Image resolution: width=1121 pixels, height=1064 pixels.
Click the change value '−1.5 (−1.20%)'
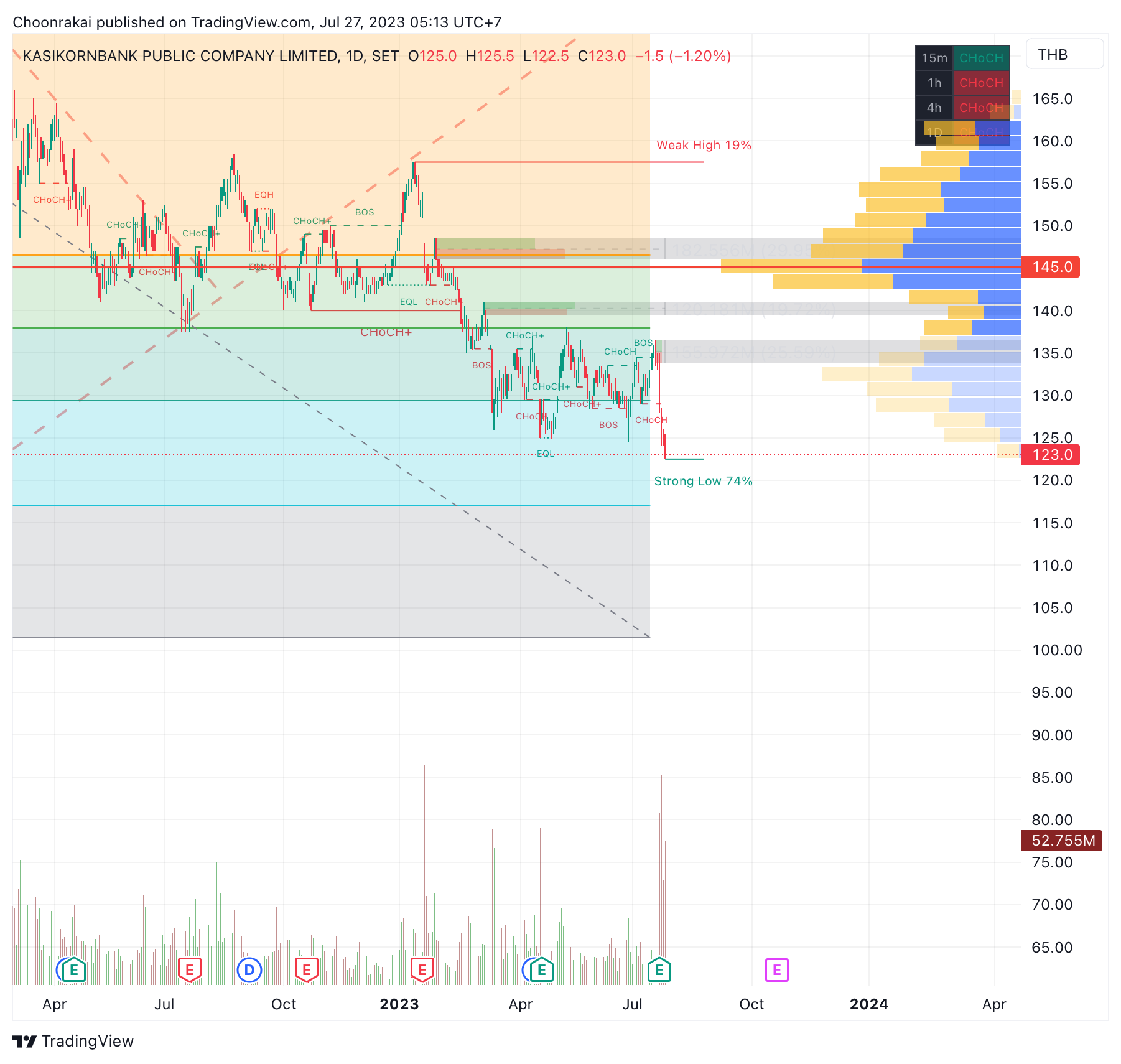point(683,56)
